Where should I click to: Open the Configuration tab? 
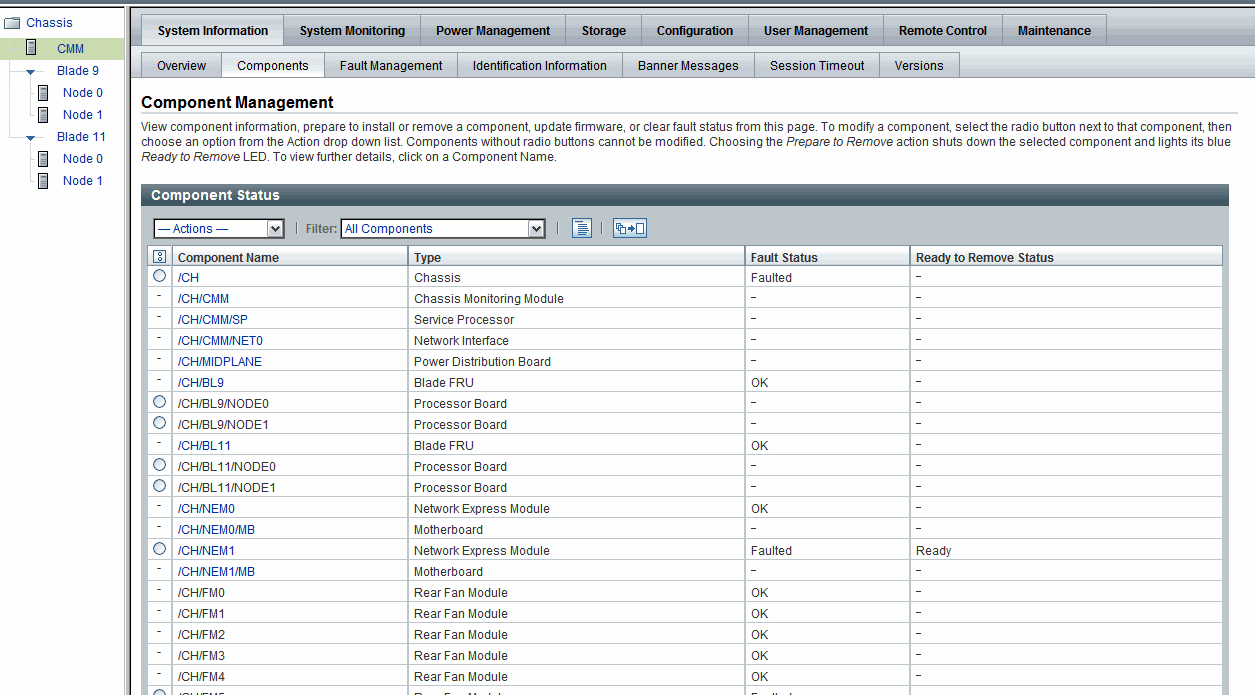point(695,31)
